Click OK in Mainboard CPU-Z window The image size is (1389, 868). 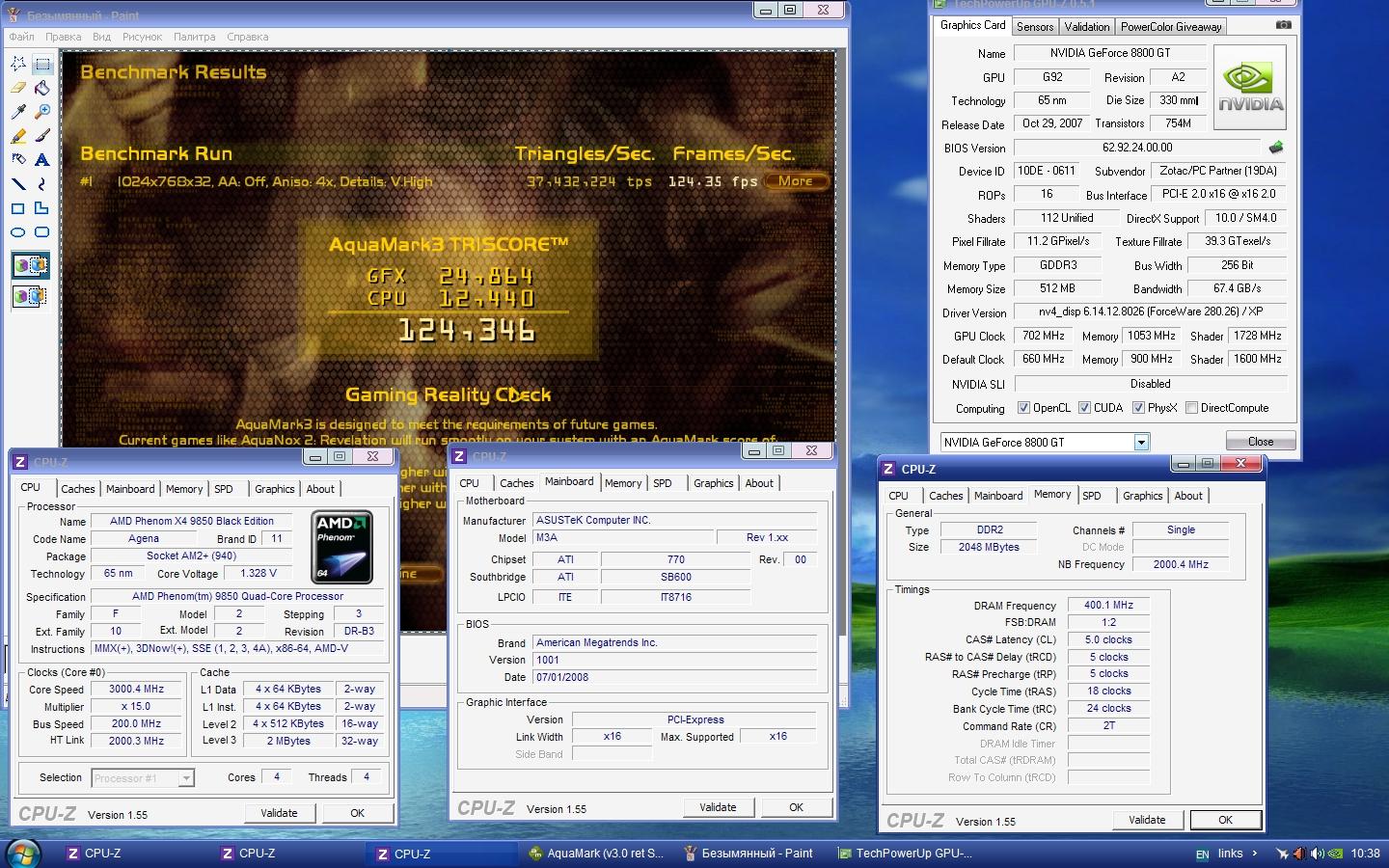click(x=796, y=807)
